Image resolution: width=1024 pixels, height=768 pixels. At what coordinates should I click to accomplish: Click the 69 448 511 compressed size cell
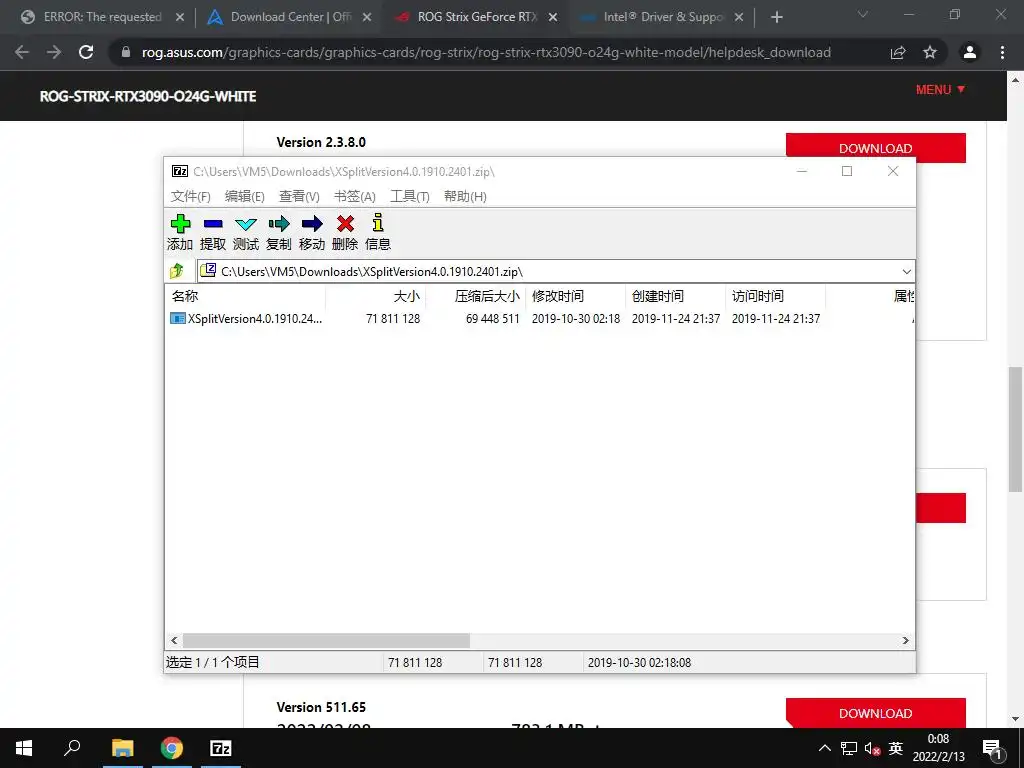click(x=492, y=319)
